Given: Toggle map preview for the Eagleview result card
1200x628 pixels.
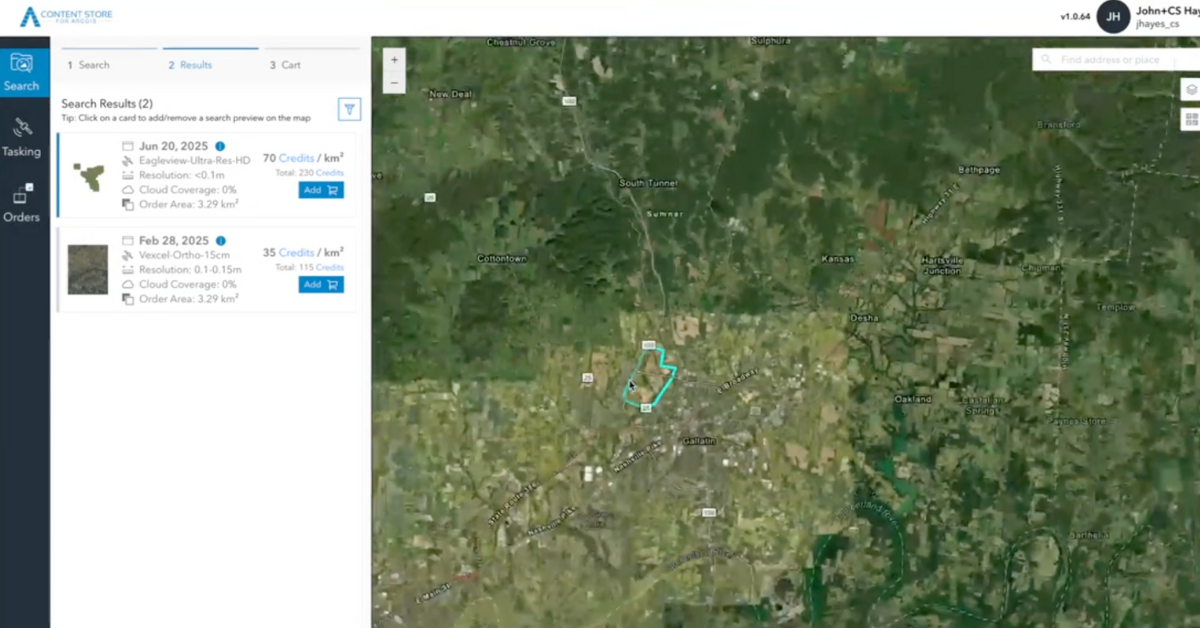Looking at the screenshot, I should click(87, 176).
